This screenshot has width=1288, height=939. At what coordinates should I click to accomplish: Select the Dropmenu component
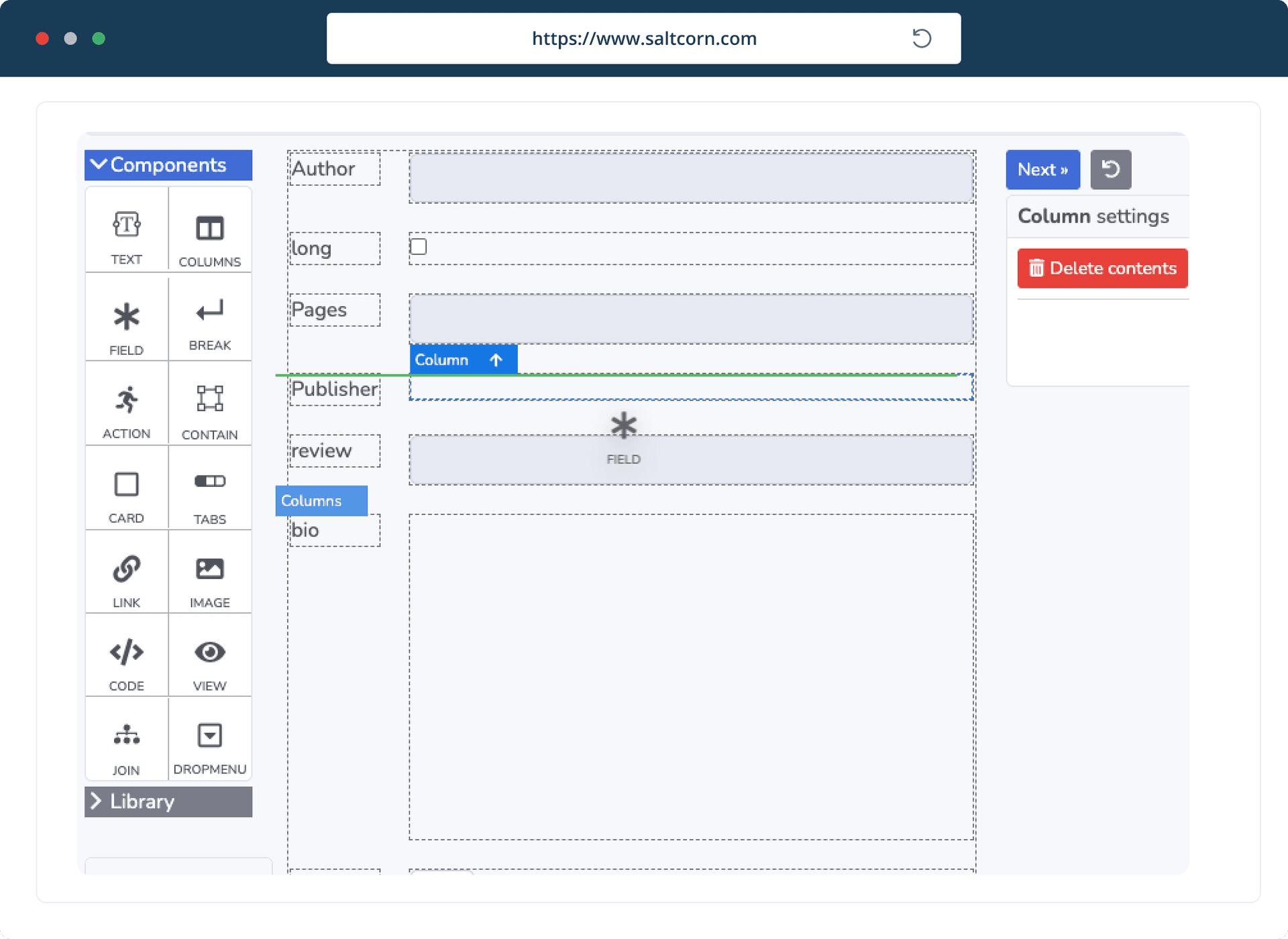[210, 741]
